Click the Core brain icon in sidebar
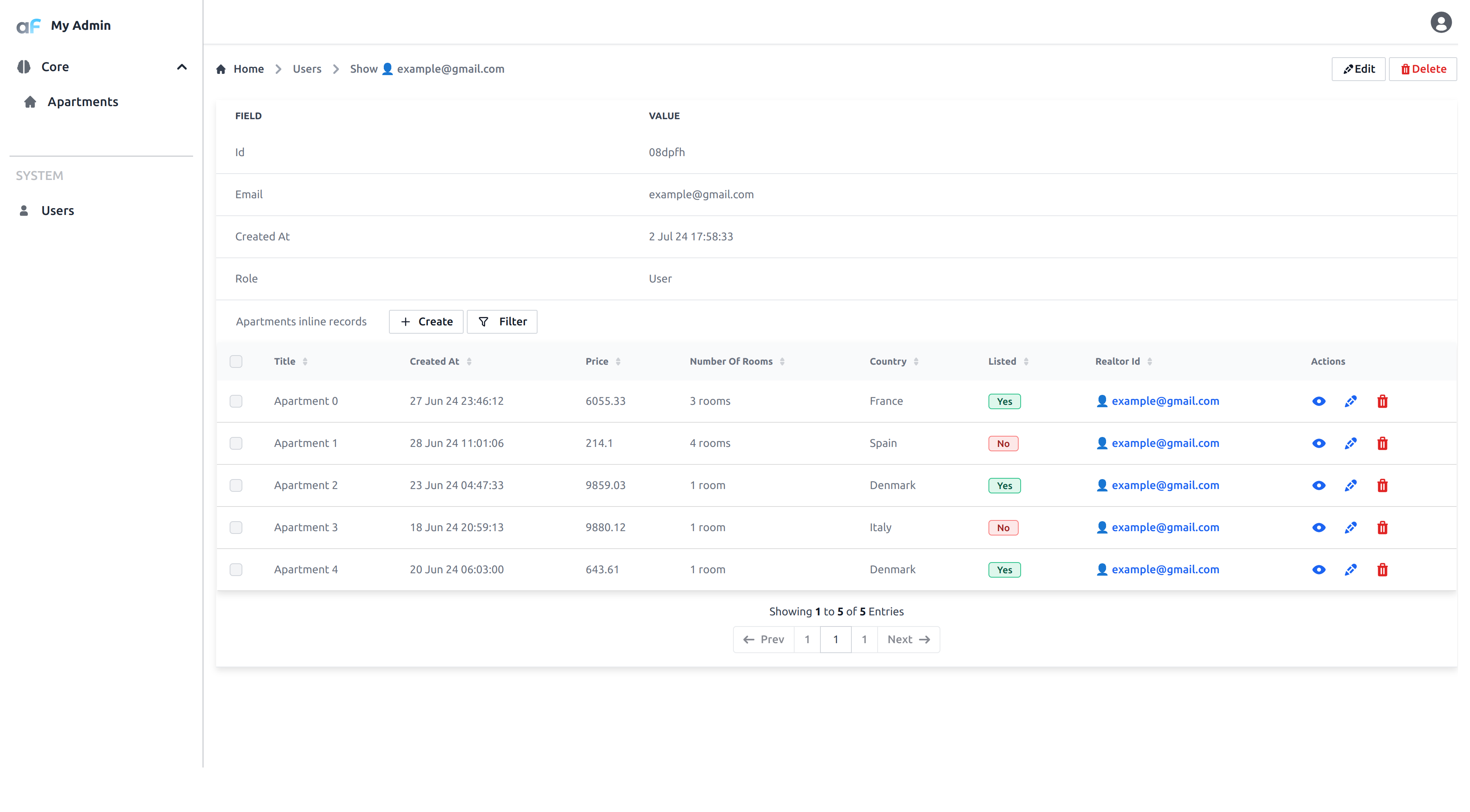This screenshot has width=1470, height=812. click(24, 67)
